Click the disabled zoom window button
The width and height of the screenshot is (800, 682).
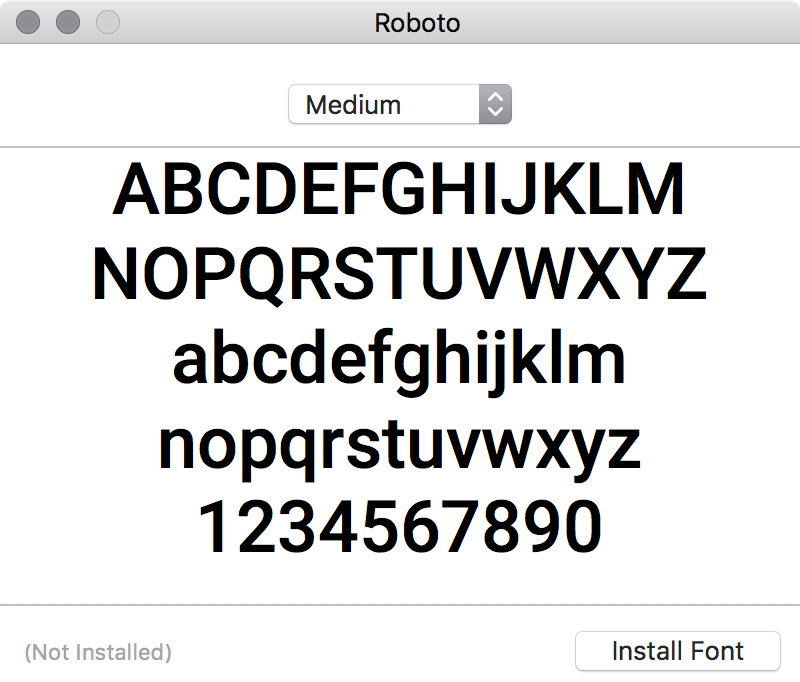click(x=108, y=22)
